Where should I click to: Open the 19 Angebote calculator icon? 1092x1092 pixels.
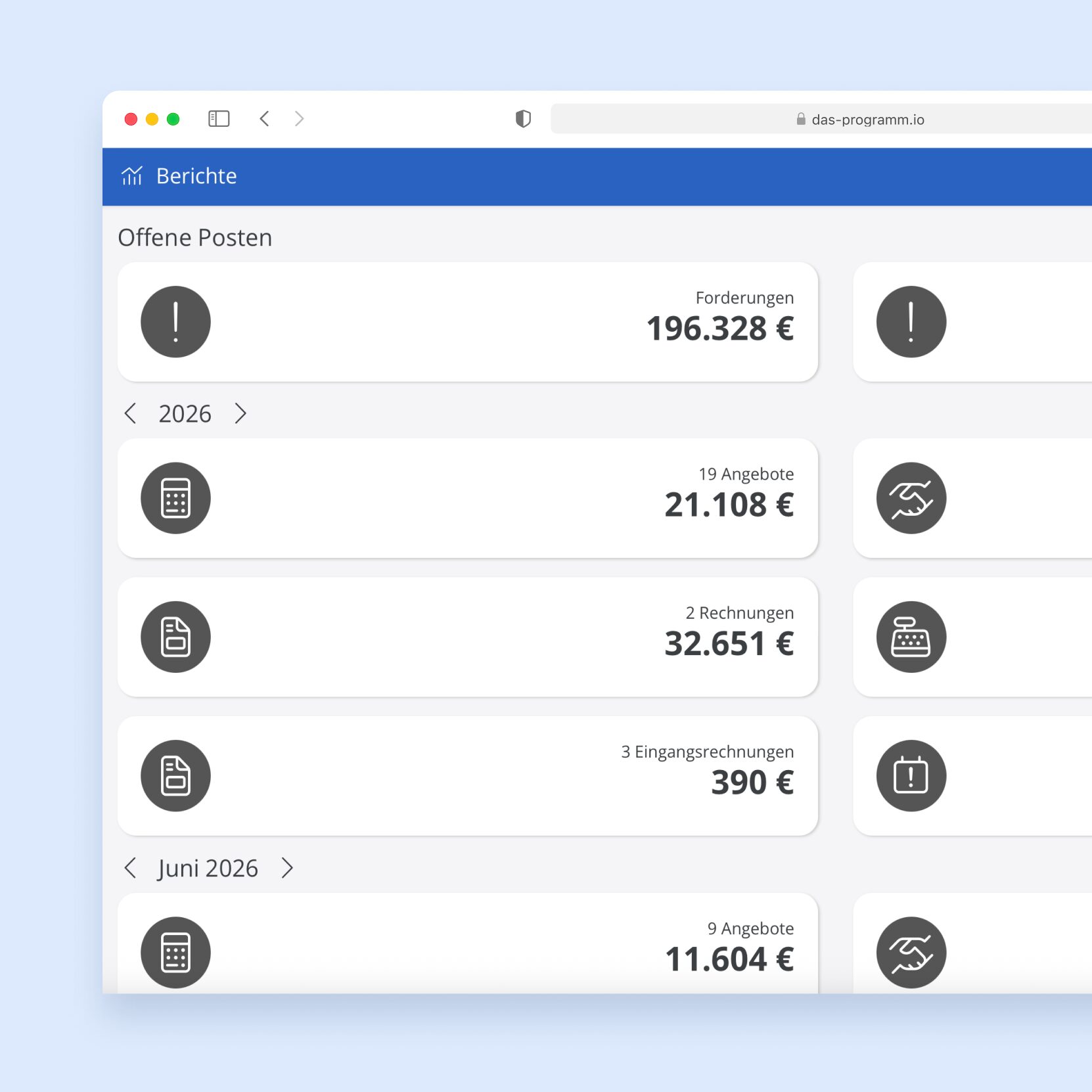[175, 498]
